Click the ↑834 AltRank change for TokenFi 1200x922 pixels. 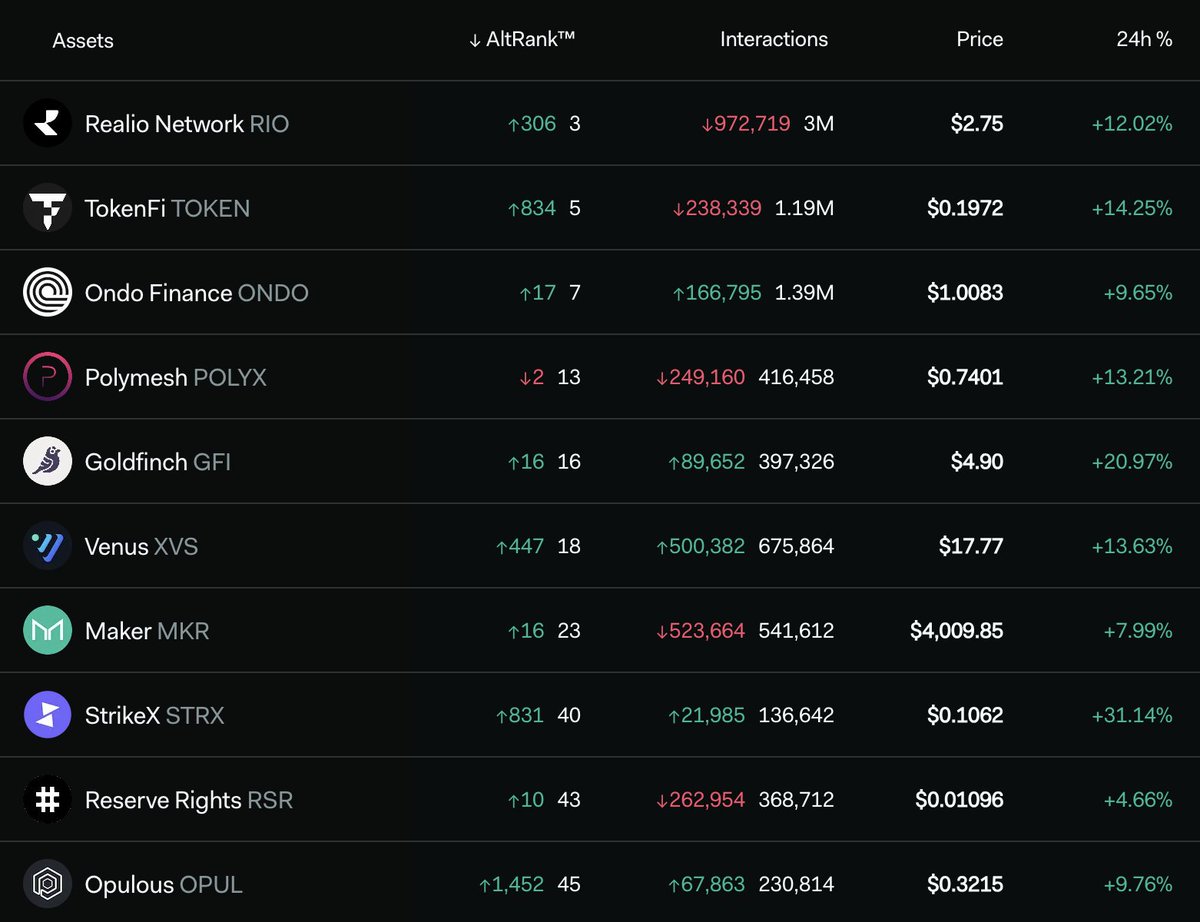532,208
